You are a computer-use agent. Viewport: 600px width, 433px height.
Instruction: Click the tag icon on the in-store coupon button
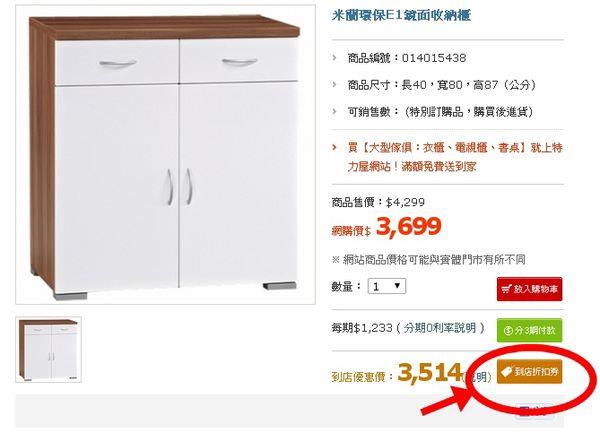tap(507, 371)
